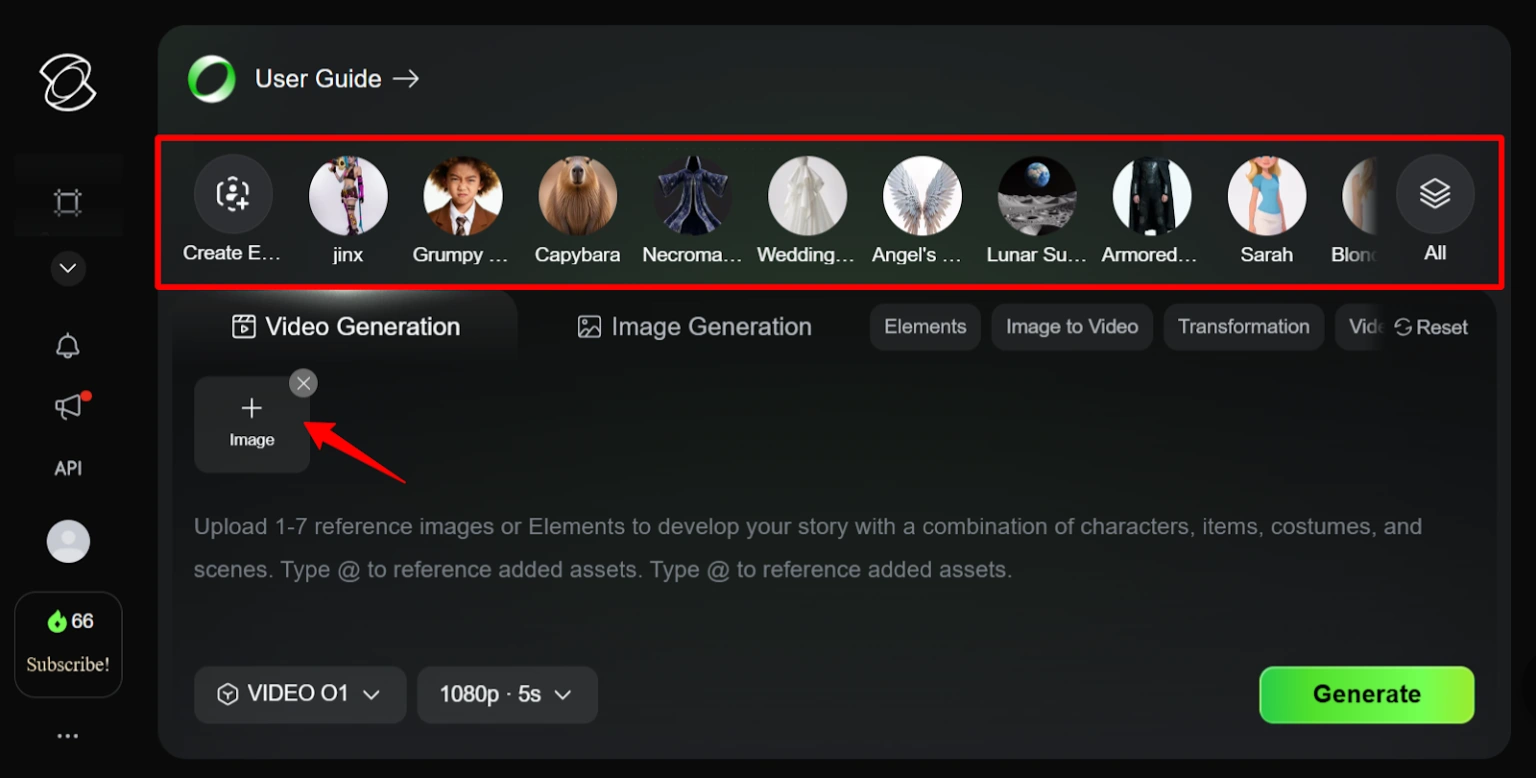
Task: Toggle the Elements filter
Action: tap(924, 327)
